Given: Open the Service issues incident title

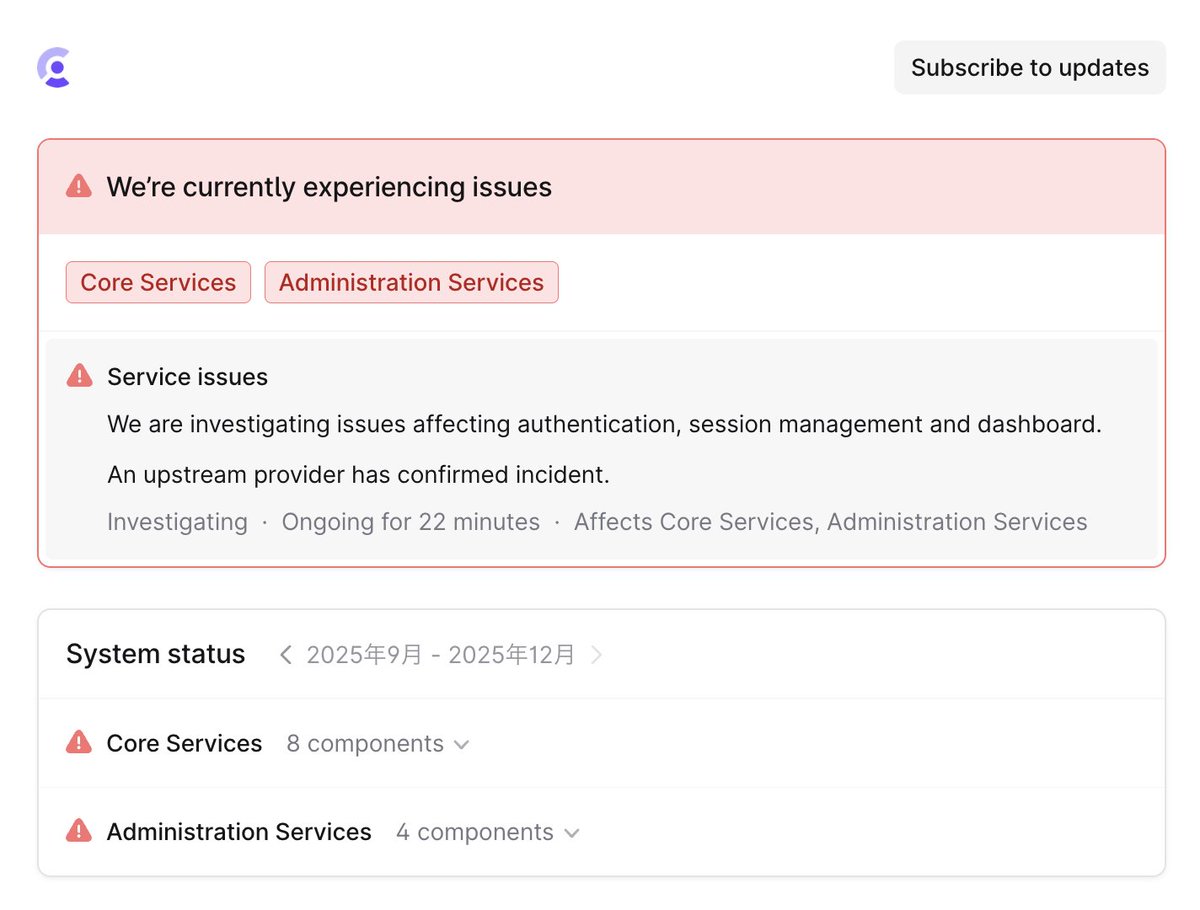Looking at the screenshot, I should (188, 377).
